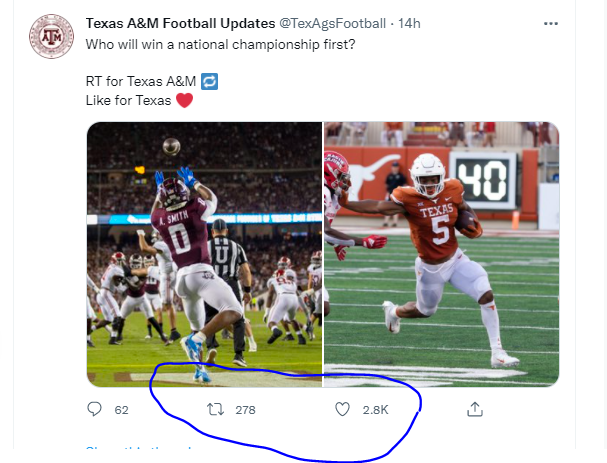The image size is (607, 463).
Task: Open the right photo of Texas runner
Action: (x=441, y=254)
